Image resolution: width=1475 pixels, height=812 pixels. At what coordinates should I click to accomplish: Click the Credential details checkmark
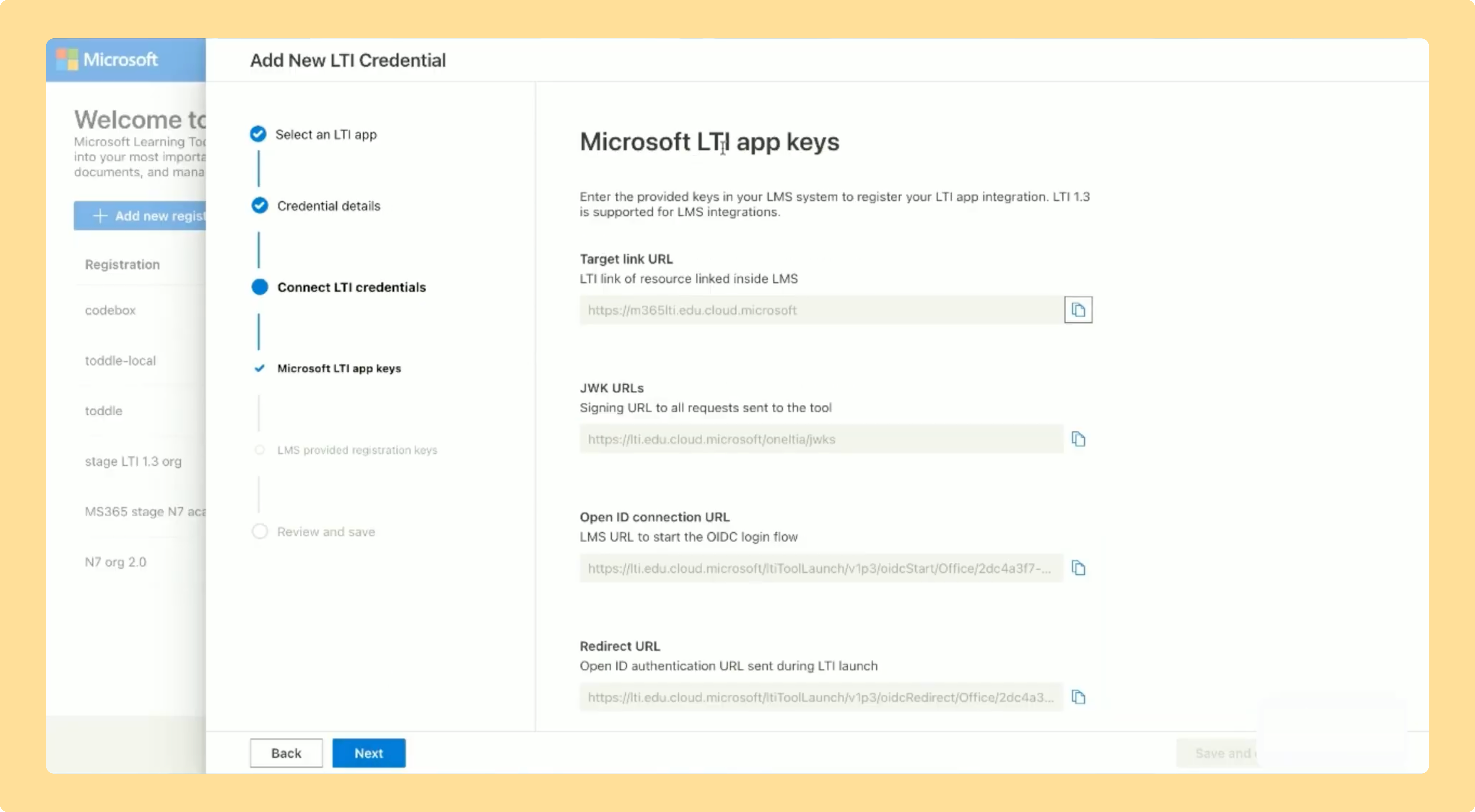(259, 205)
